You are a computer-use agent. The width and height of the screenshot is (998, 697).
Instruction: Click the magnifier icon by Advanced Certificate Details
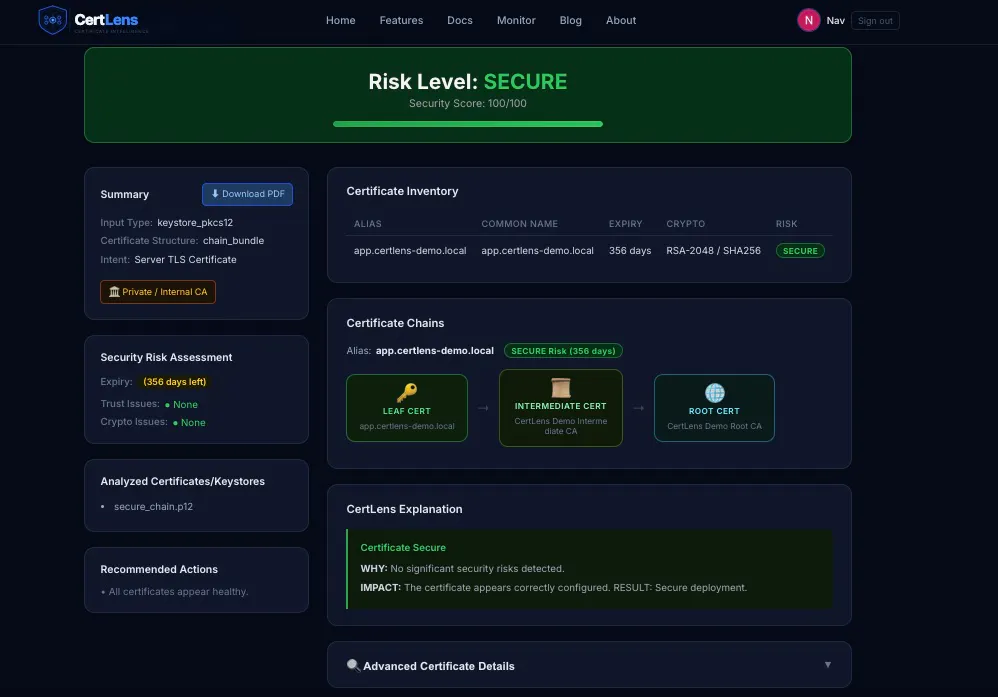[353, 666]
